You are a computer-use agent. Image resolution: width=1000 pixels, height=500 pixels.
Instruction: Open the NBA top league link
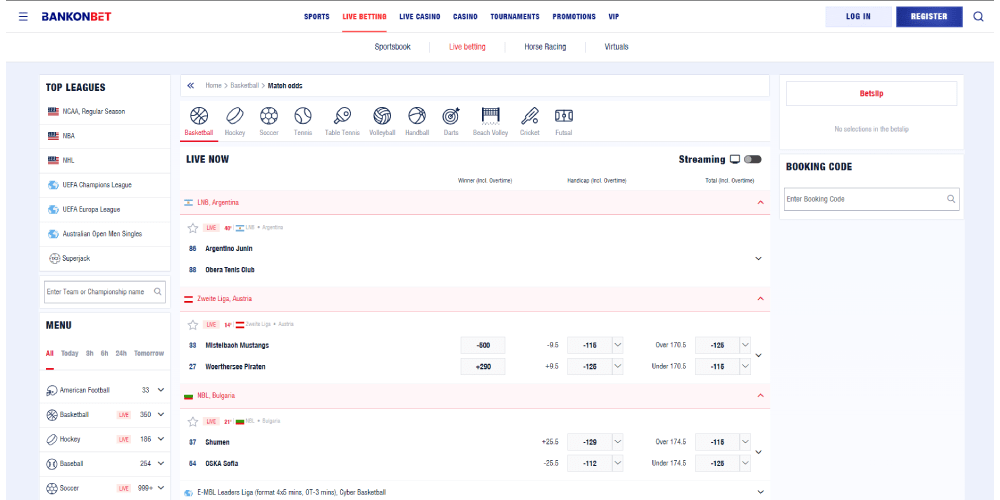click(68, 136)
